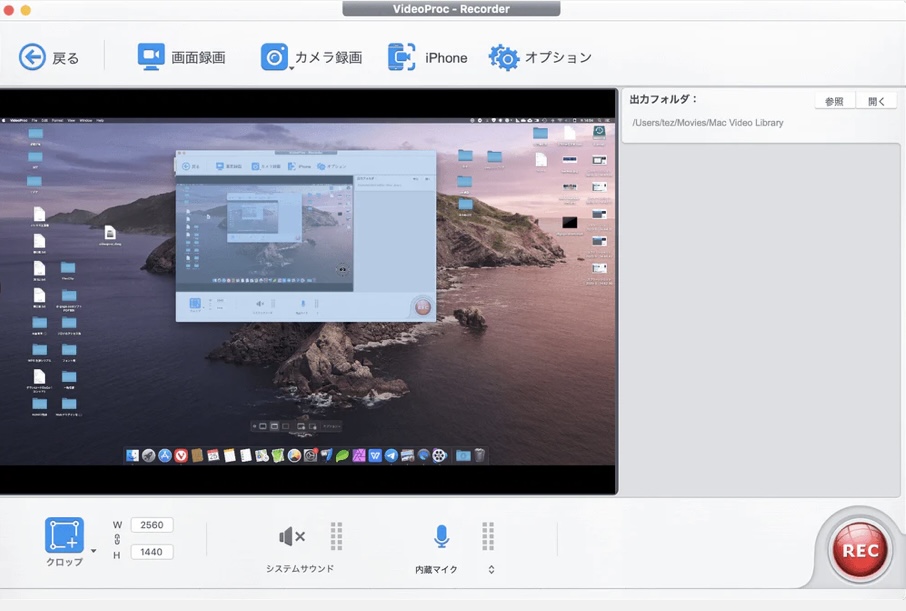Screen dimensions: 906x611
Task: Click 開く to open the output folder
Action: point(879,100)
